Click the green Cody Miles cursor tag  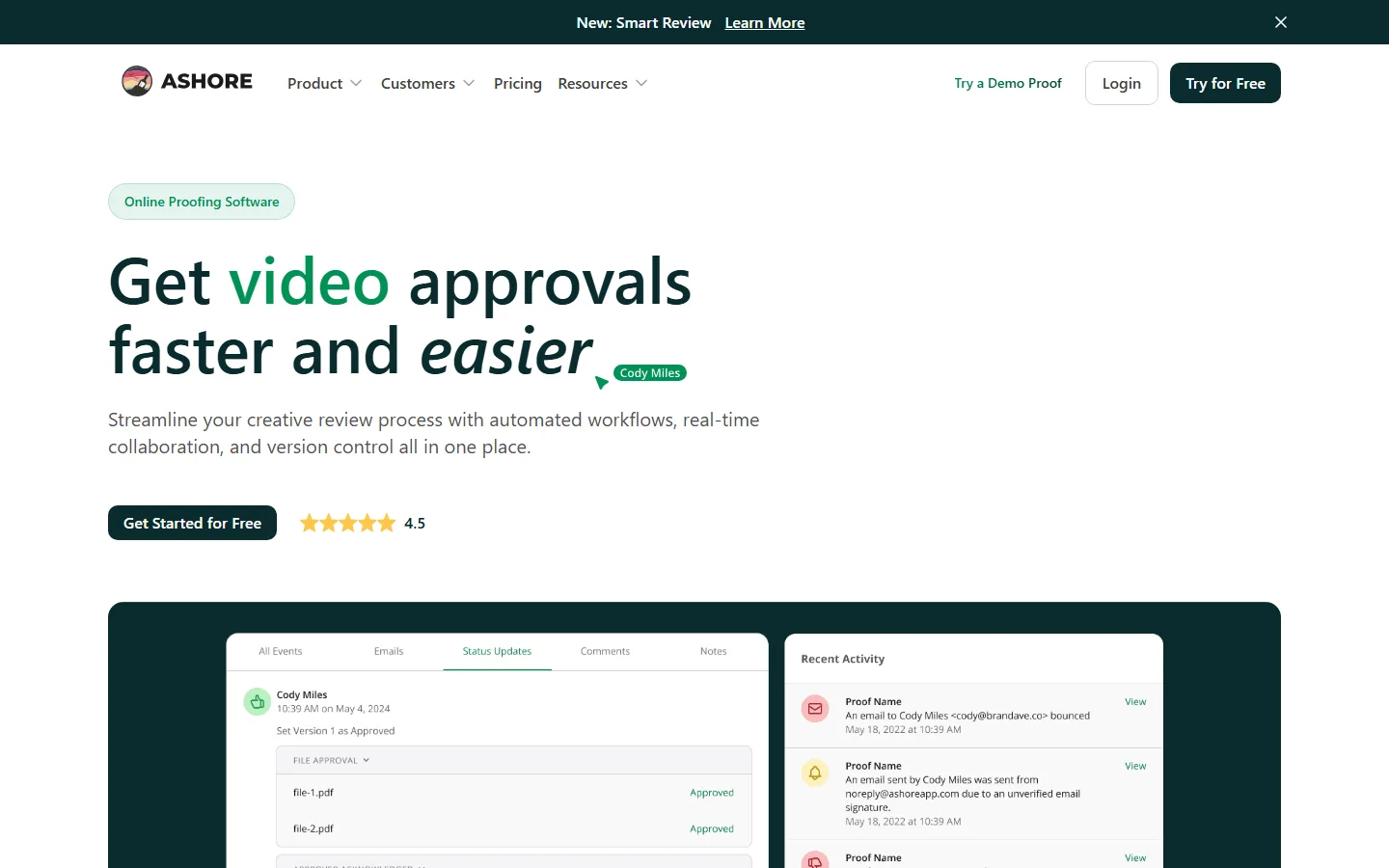(x=650, y=373)
